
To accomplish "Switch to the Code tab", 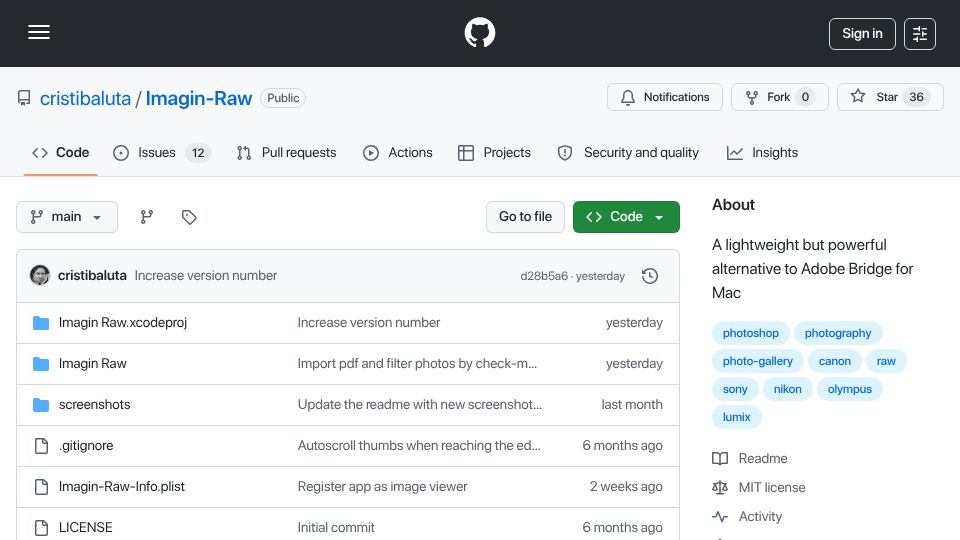I will pyautogui.click(x=61, y=152).
